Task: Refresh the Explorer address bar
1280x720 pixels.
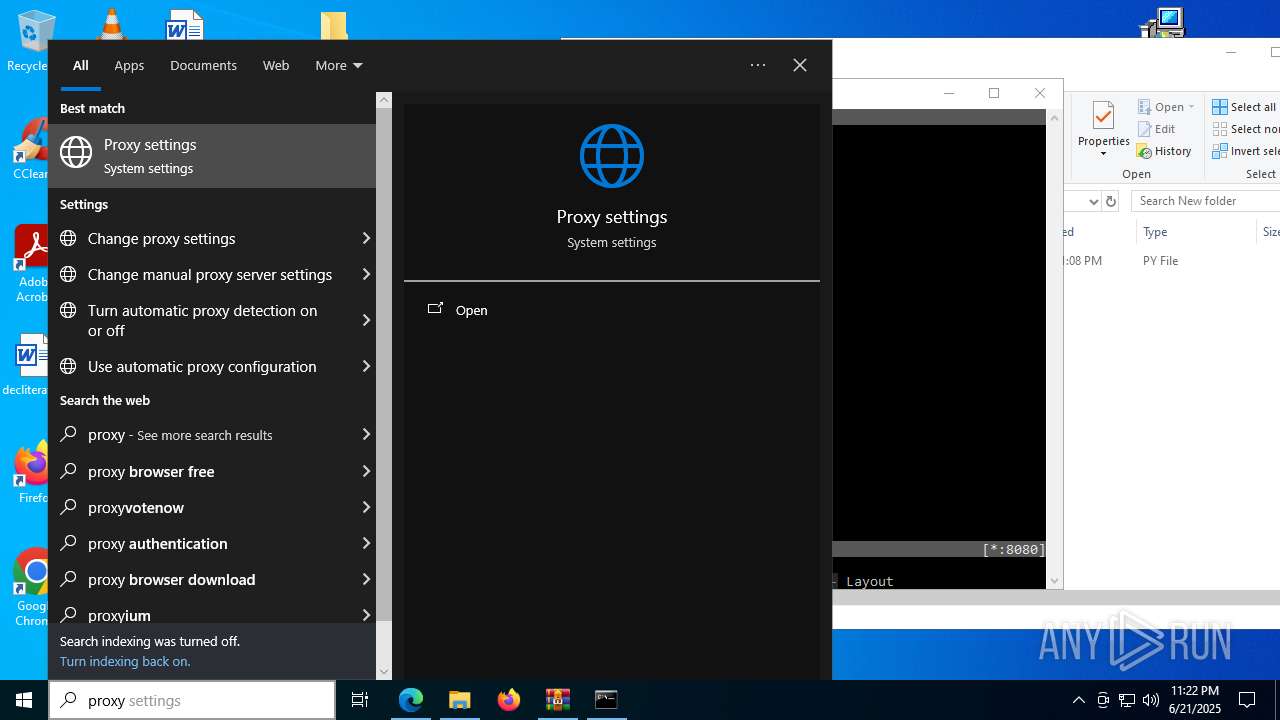Action: [x=1111, y=201]
